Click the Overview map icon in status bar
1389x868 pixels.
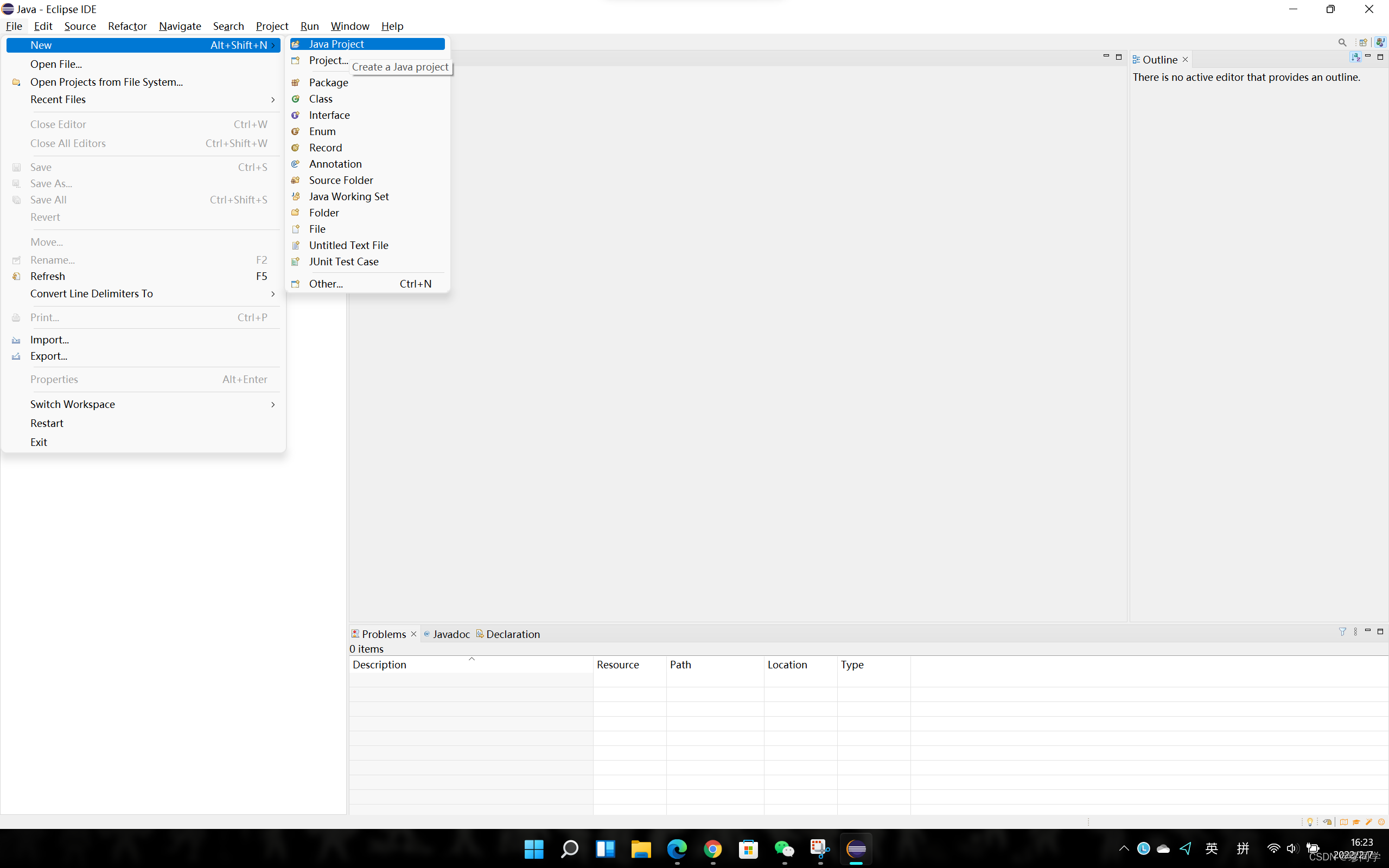pos(1343,821)
